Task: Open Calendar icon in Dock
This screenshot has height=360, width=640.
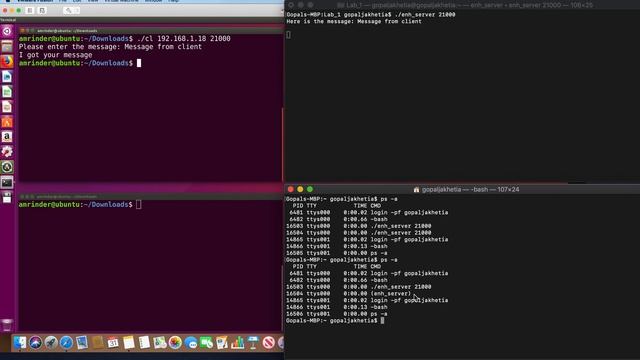Action: [113, 342]
